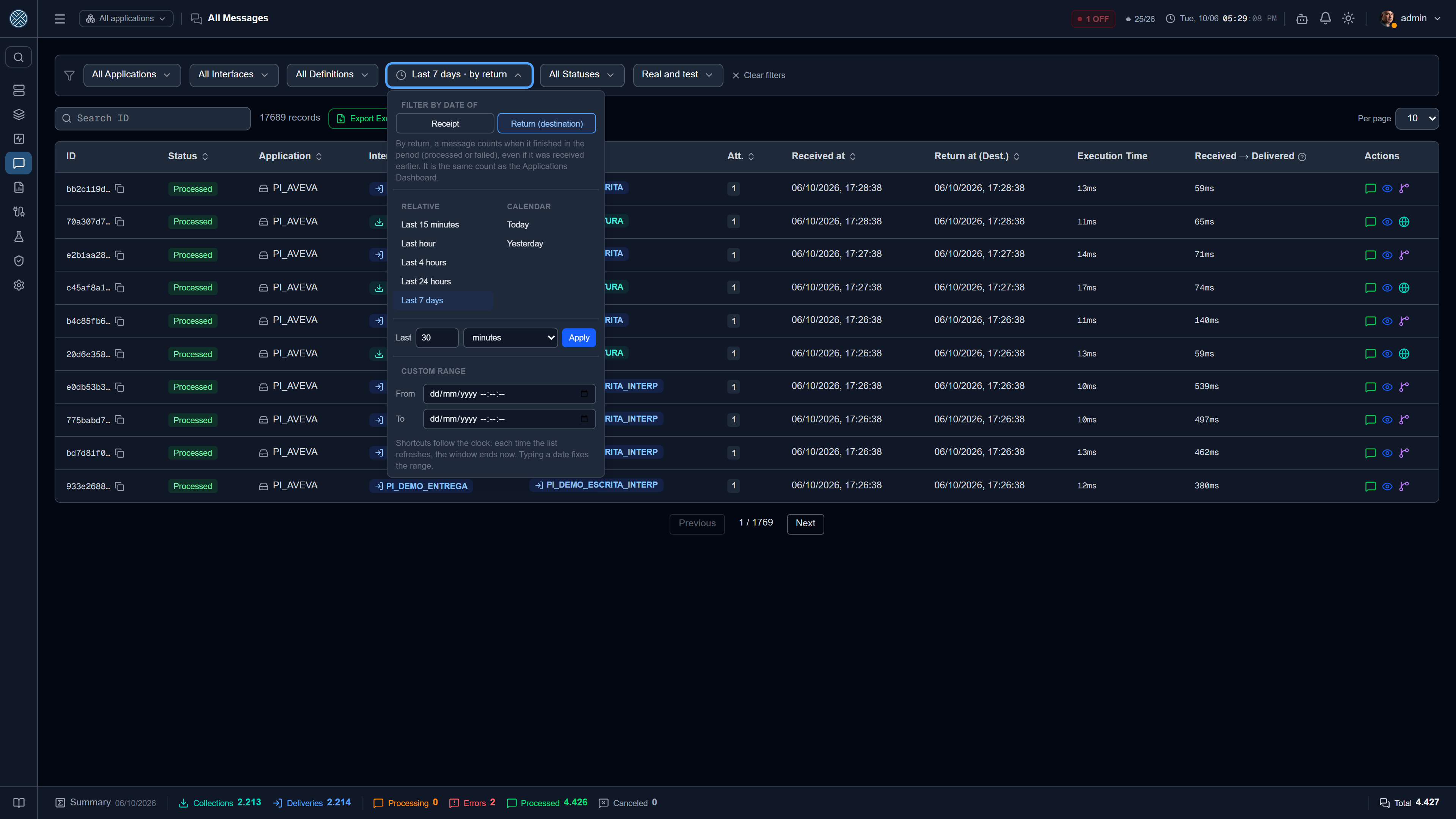Viewport: 1456px width, 819px height.
Task: Click the custom range From date field
Action: pyautogui.click(x=509, y=394)
